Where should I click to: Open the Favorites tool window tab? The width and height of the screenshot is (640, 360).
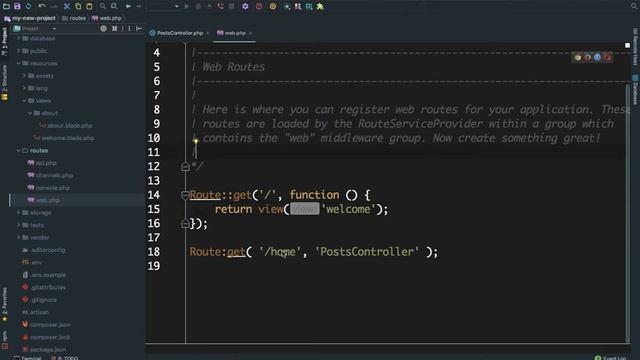[4, 304]
